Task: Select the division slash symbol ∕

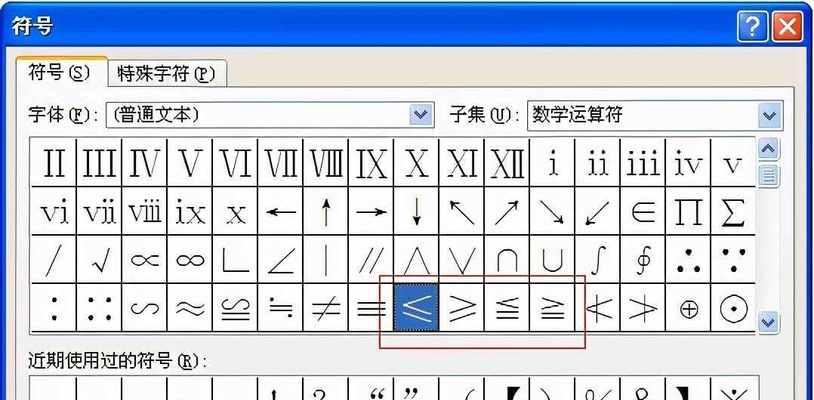Action: pyautogui.click(x=53, y=259)
